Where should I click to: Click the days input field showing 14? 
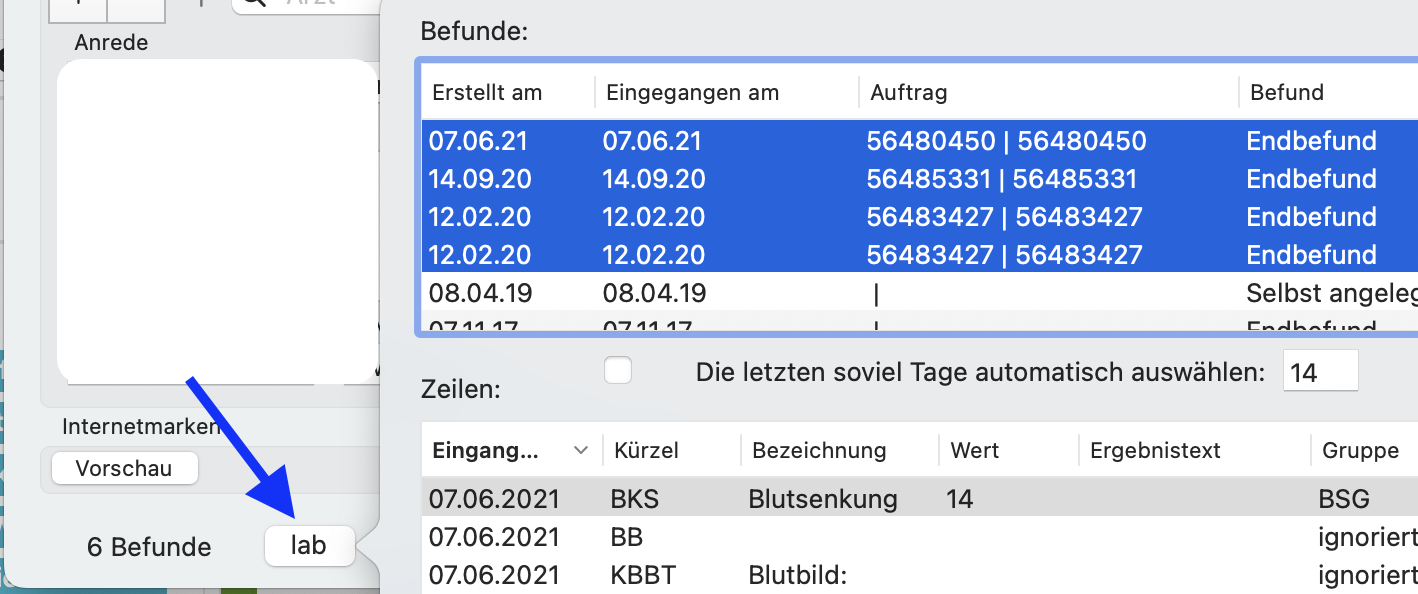pyautogui.click(x=1319, y=373)
